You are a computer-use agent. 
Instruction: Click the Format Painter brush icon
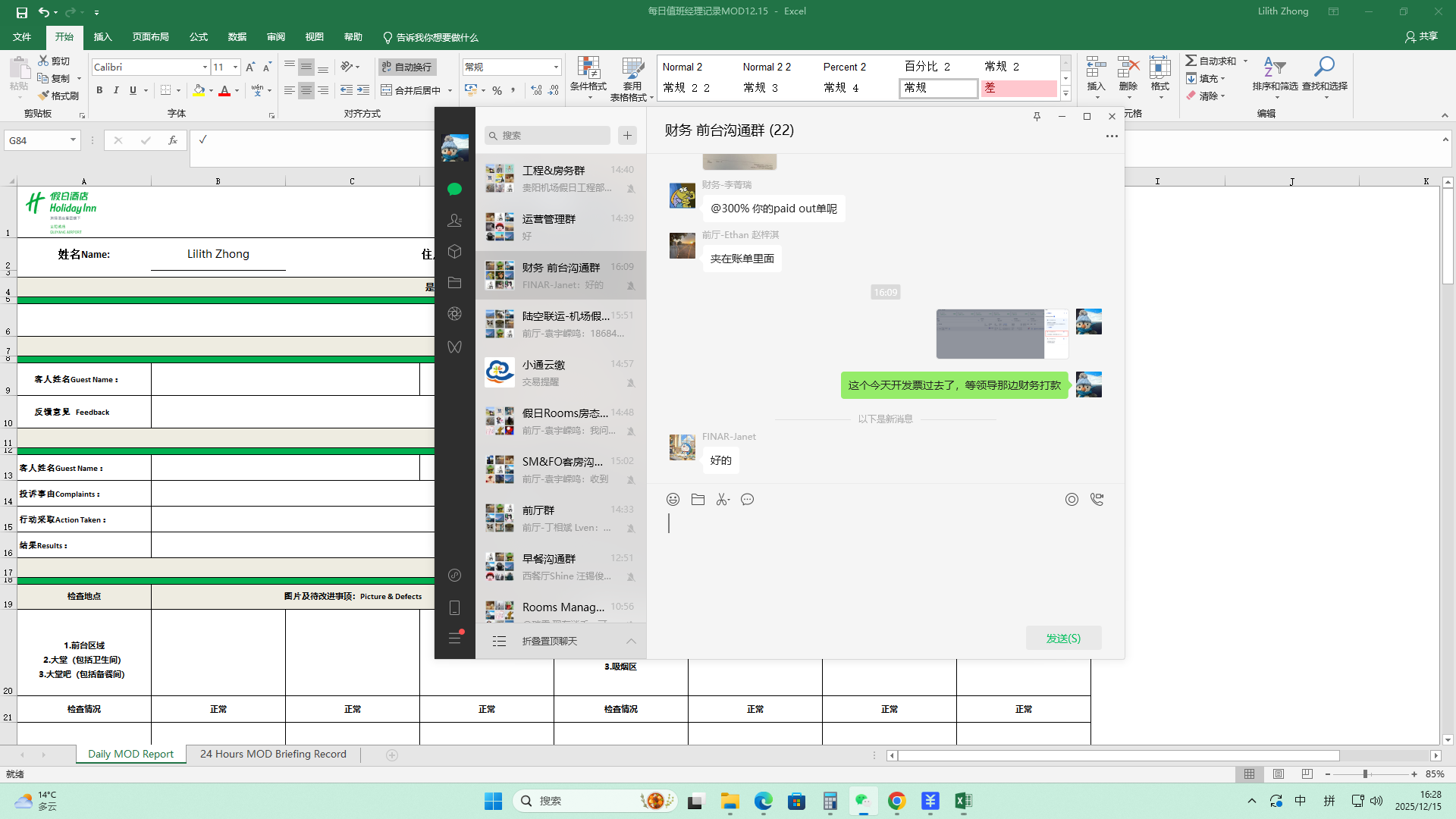[44, 96]
